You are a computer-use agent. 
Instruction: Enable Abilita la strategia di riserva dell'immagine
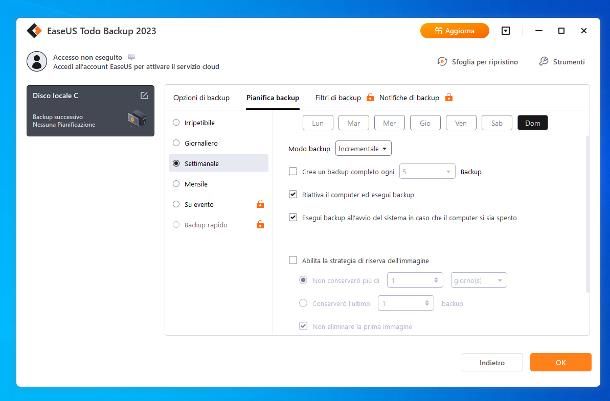(x=293, y=260)
